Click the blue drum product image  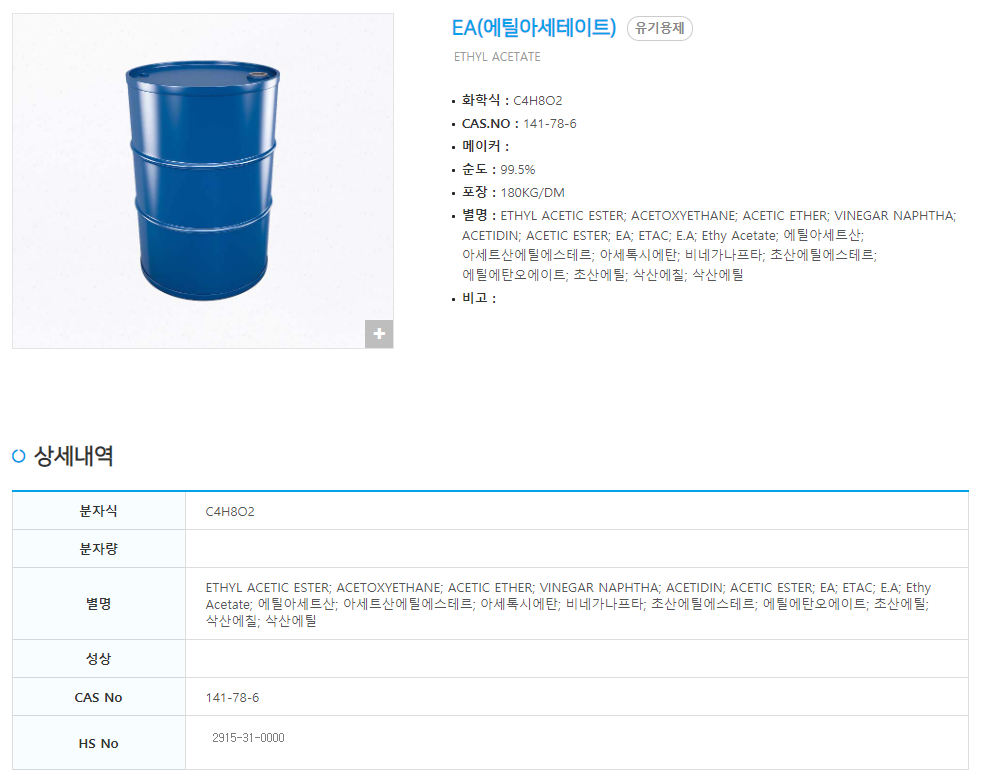(202, 180)
